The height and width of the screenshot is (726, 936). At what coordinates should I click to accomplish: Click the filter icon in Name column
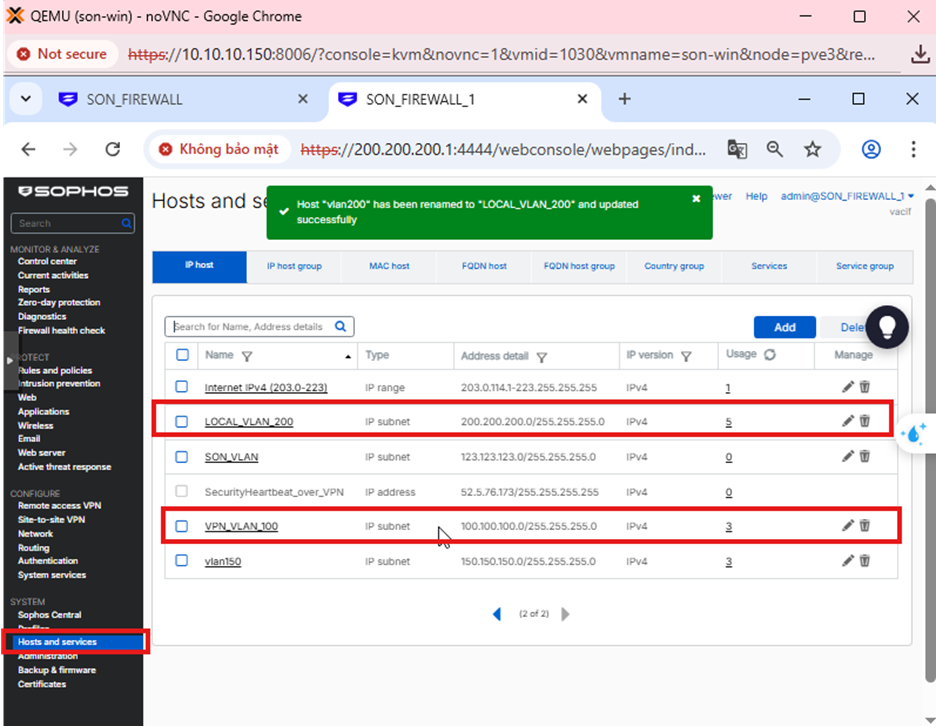coord(247,356)
